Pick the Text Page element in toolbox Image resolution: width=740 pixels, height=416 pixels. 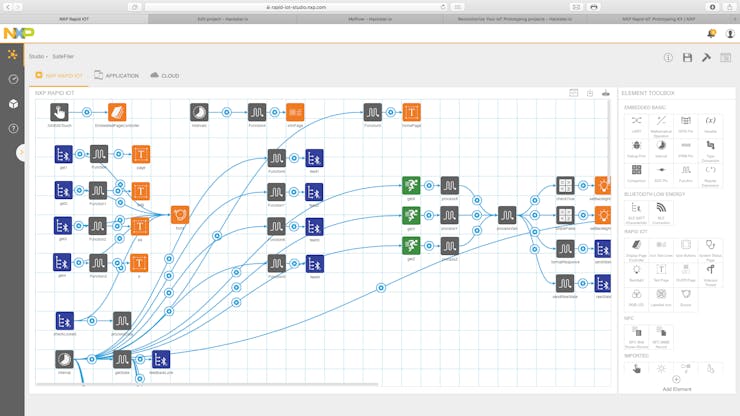coord(661,273)
